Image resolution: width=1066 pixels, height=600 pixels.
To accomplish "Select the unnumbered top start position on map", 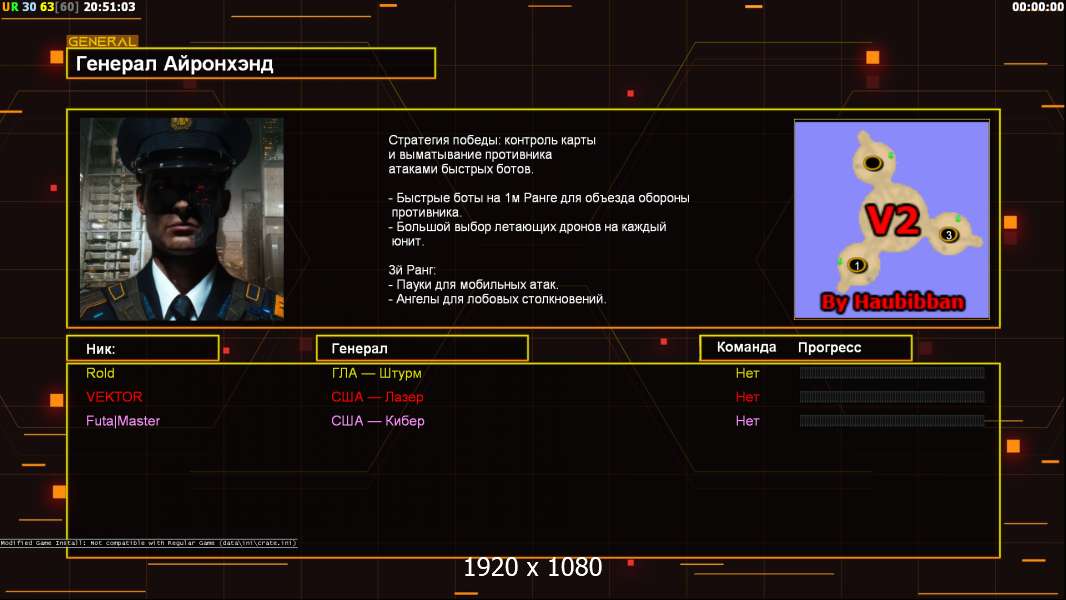I will [873, 162].
